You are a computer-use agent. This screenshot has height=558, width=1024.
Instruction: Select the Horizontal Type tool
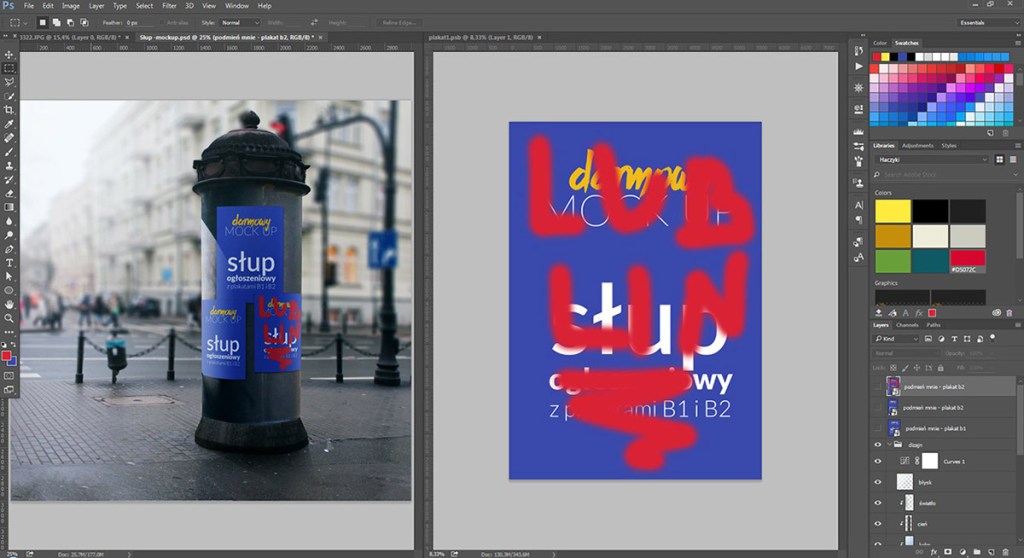coord(9,262)
